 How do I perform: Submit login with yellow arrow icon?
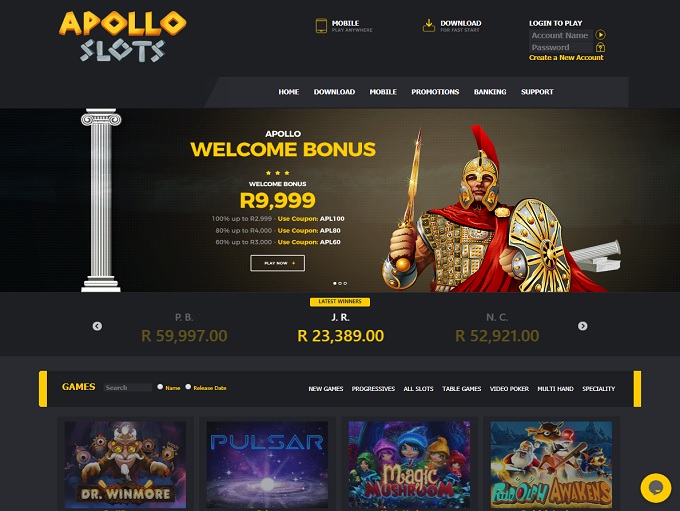point(600,34)
